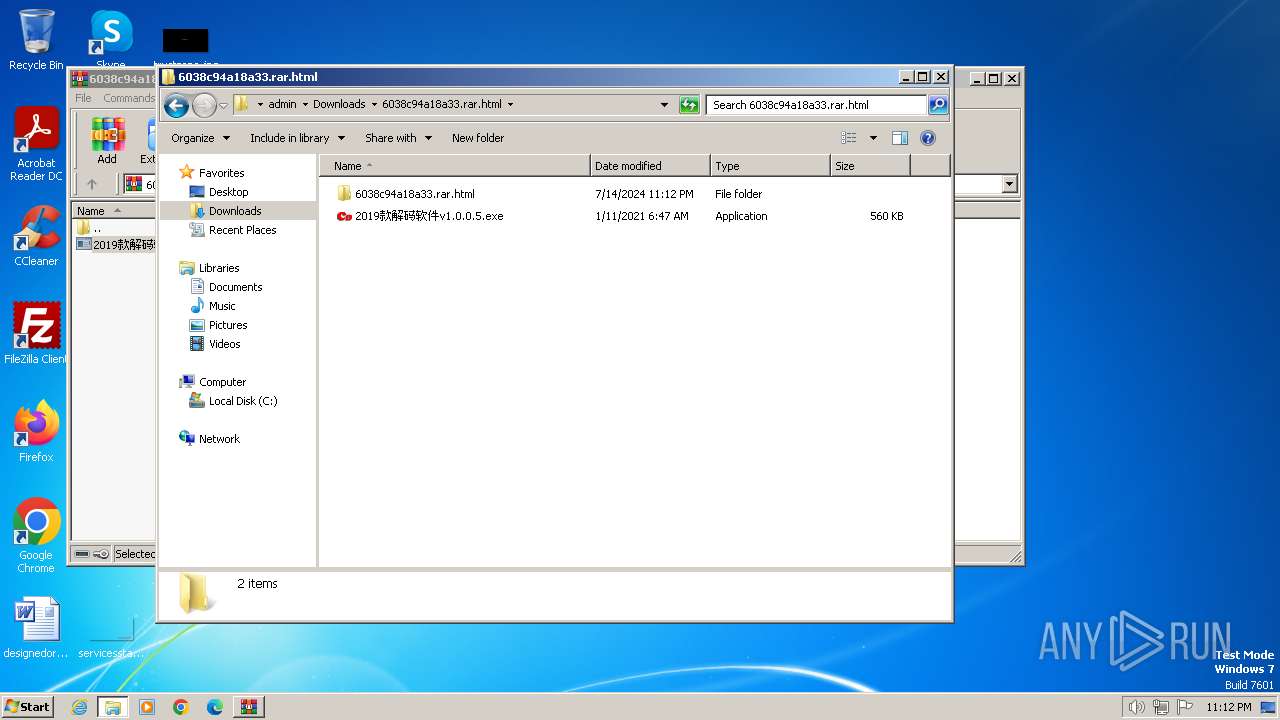The image size is (1280, 720).
Task: Select the Downloads breadcrumb segment
Action: click(339, 104)
